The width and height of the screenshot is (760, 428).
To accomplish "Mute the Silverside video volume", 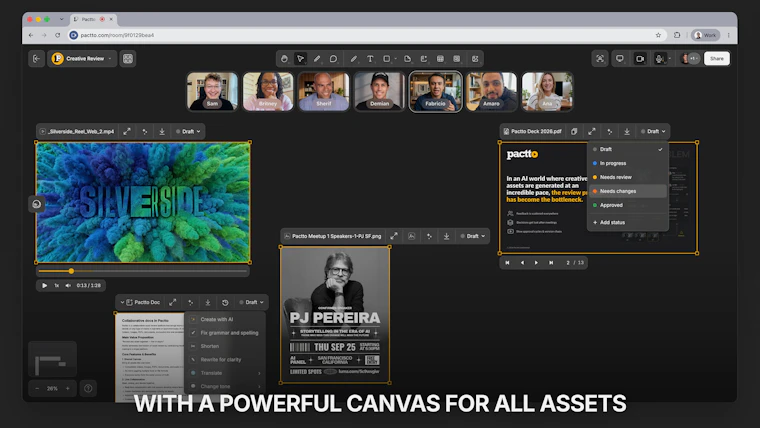I will point(68,285).
